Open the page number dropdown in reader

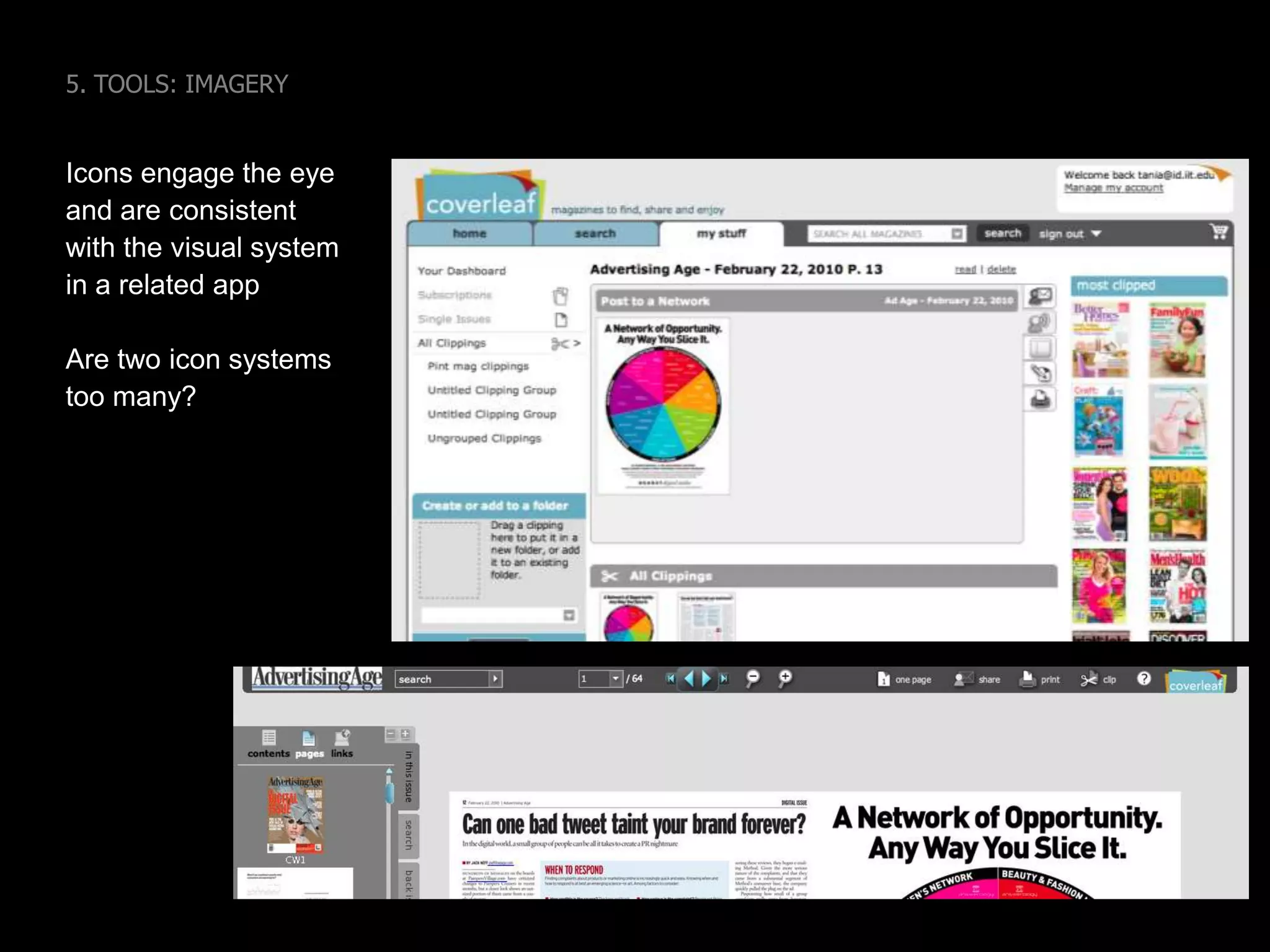point(615,679)
